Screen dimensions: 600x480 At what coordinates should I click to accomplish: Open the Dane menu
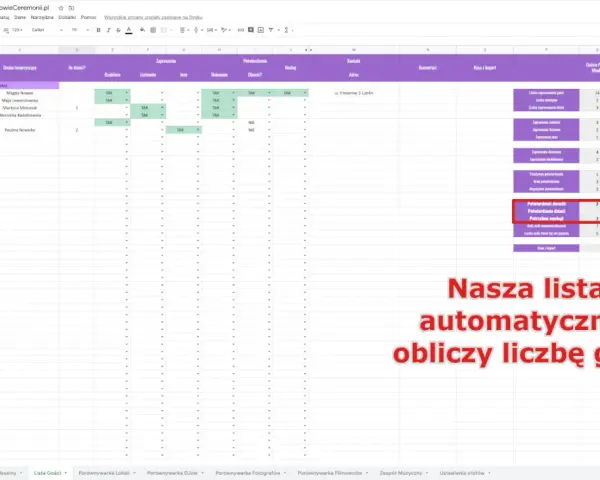coord(20,17)
